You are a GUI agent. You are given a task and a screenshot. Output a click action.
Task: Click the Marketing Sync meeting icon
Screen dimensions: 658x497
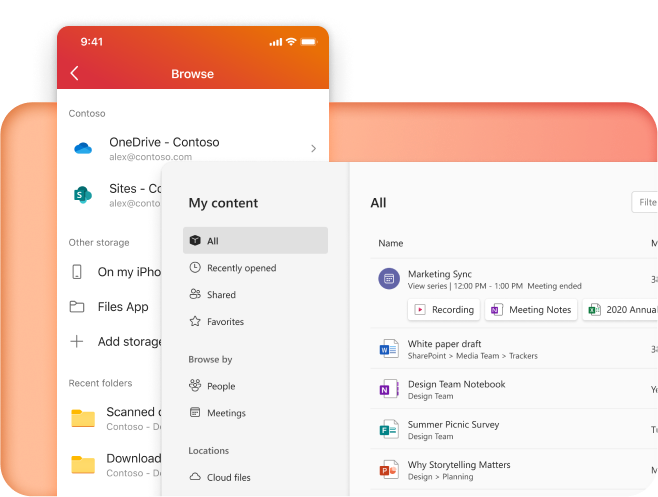click(389, 279)
